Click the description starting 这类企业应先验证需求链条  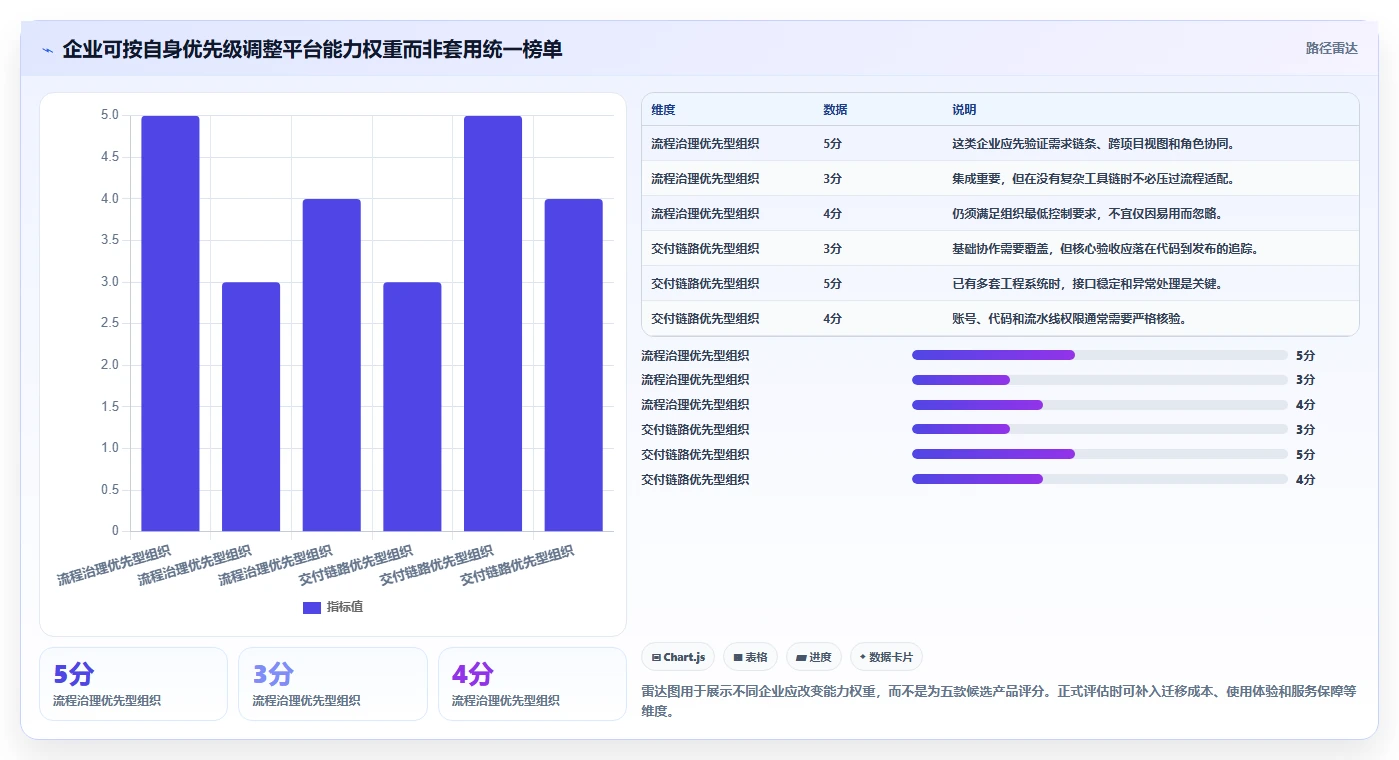(1094, 144)
